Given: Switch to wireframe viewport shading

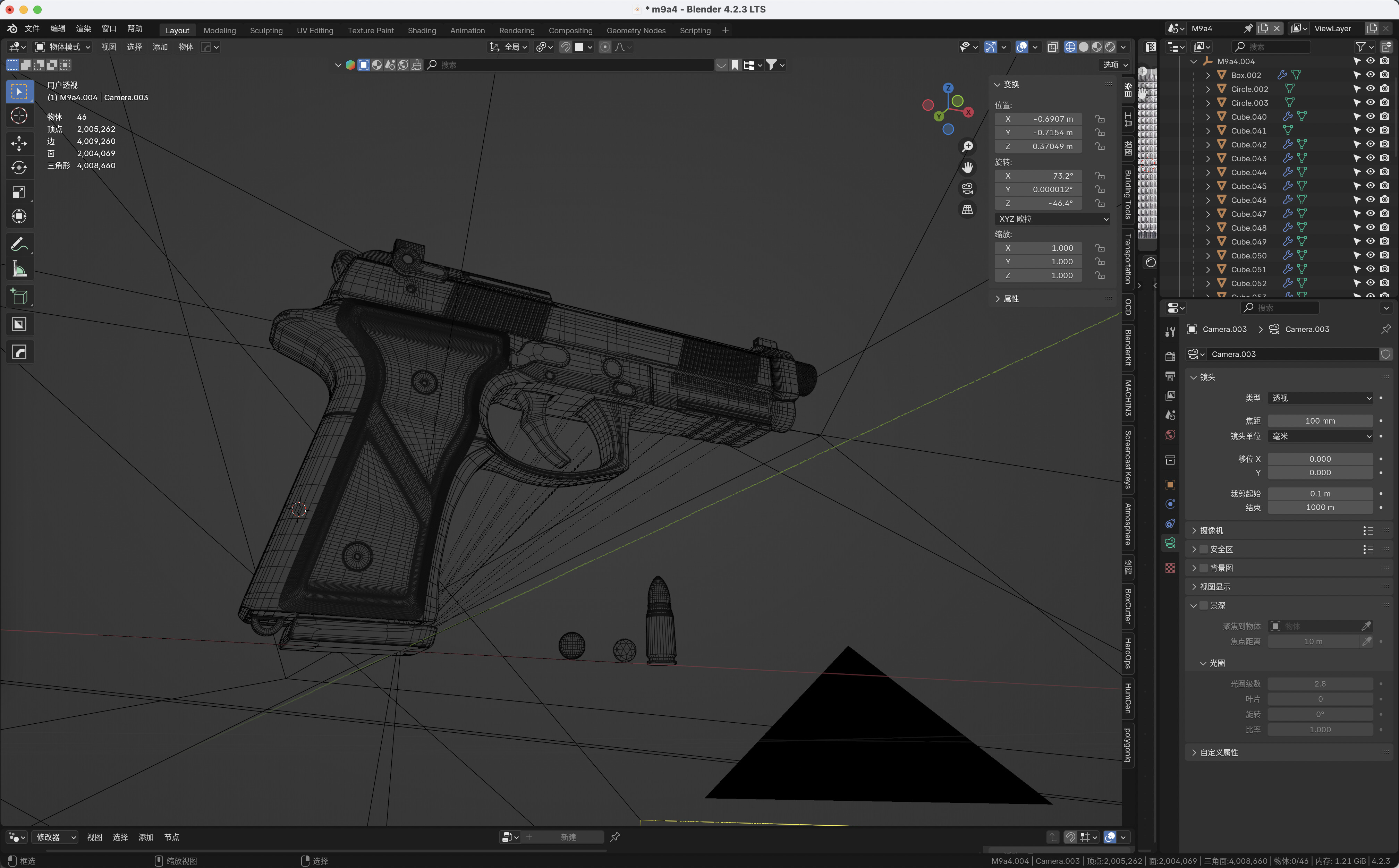Looking at the screenshot, I should [x=1070, y=47].
